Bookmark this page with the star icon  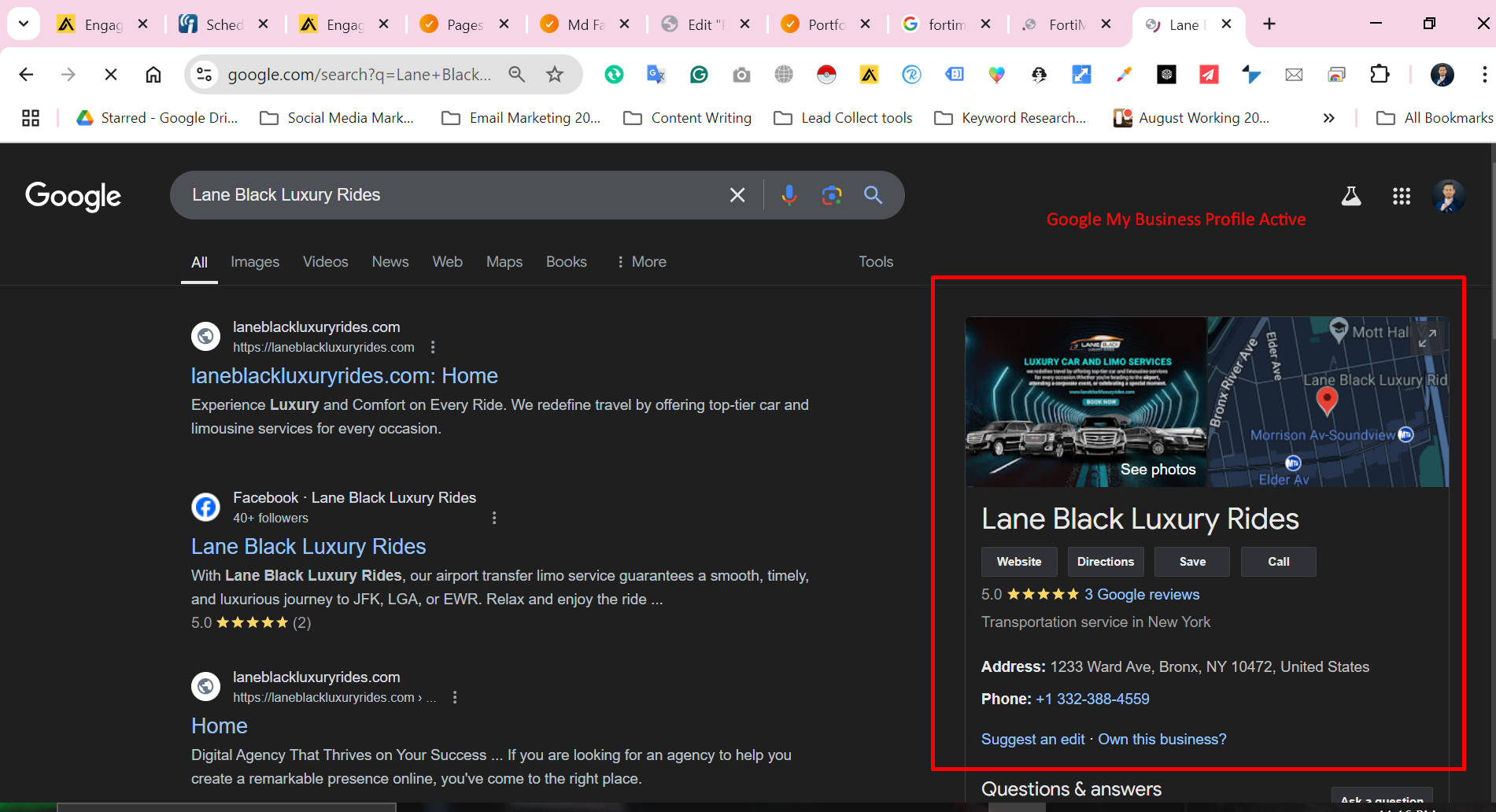pyautogui.click(x=555, y=75)
